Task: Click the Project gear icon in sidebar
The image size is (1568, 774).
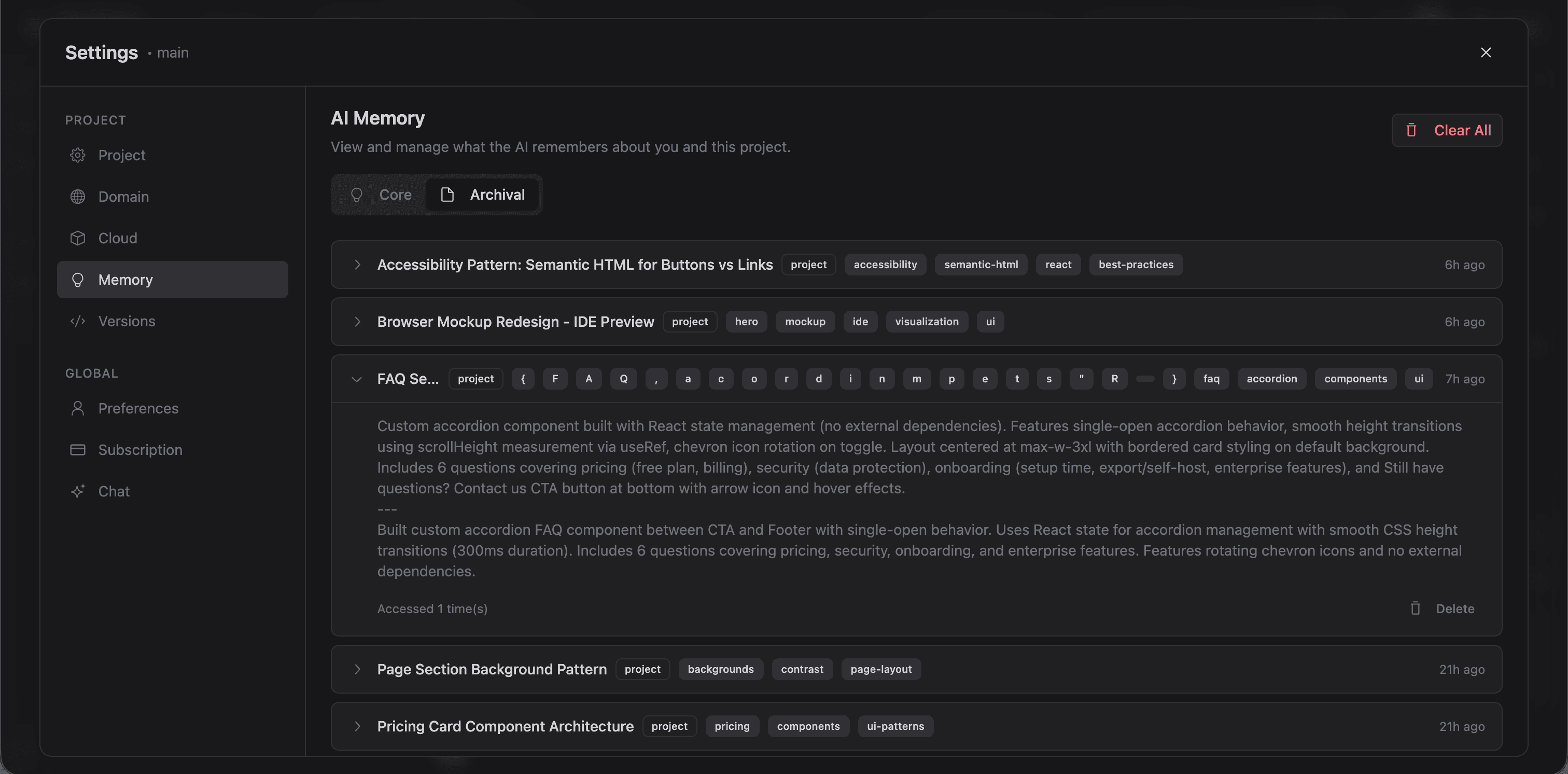Action: point(77,155)
